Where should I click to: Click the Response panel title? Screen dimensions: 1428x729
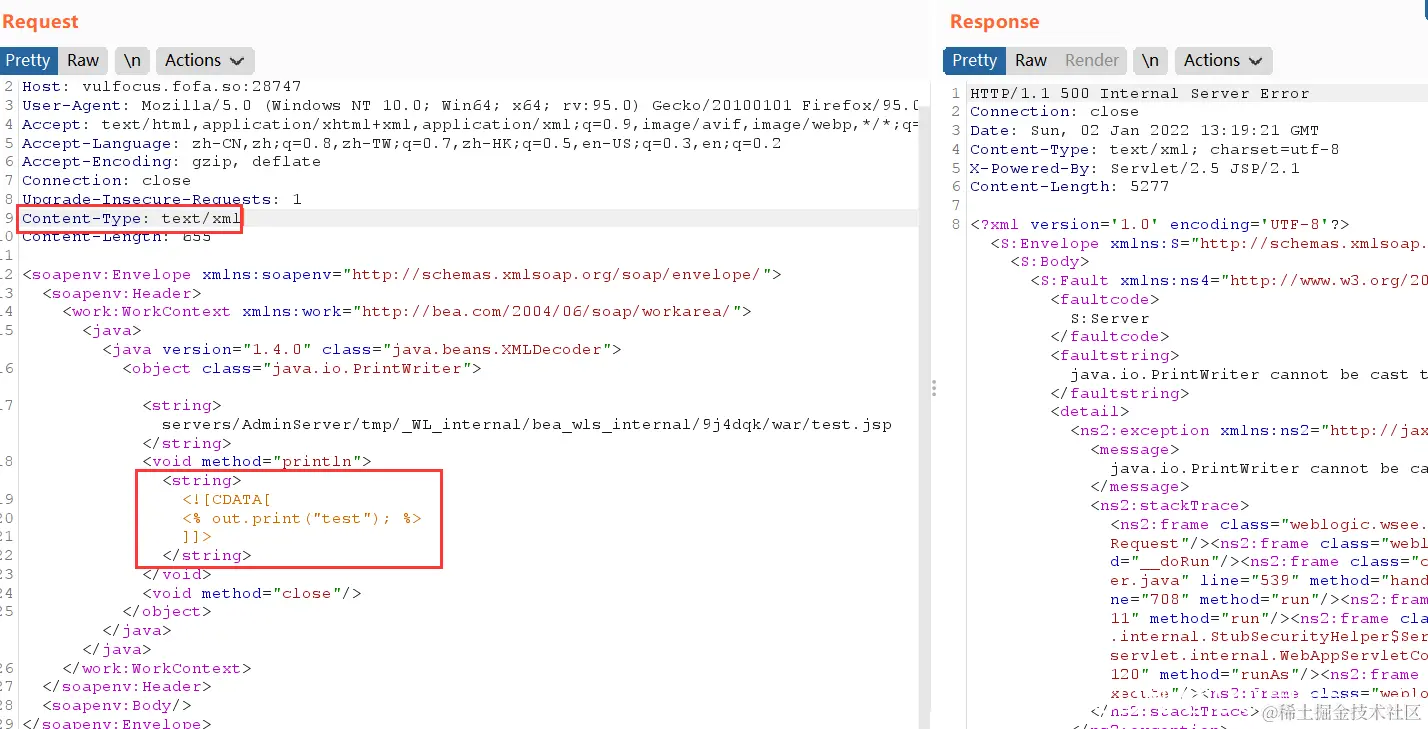pos(994,21)
